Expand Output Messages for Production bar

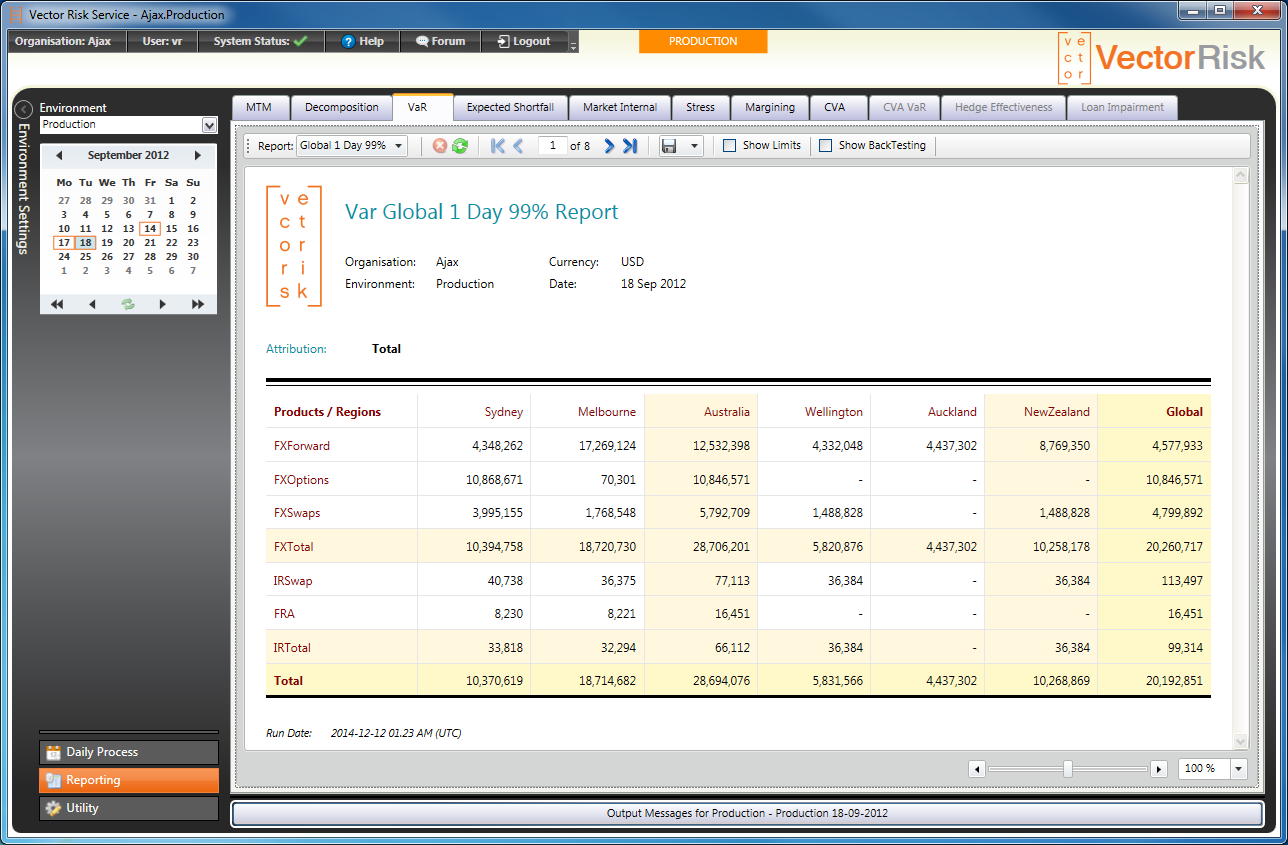click(x=747, y=814)
